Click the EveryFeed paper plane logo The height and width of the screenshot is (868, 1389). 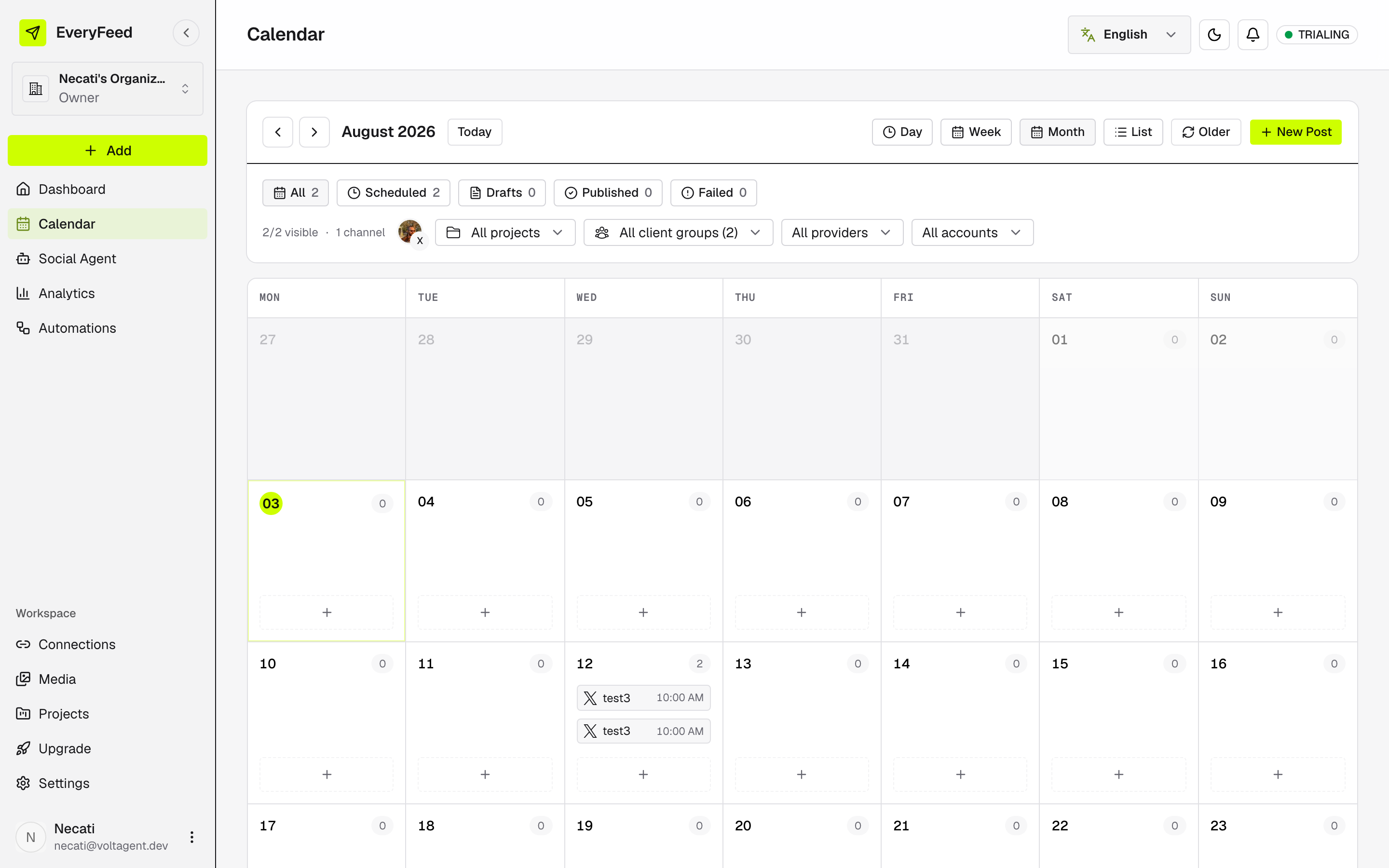click(x=33, y=33)
